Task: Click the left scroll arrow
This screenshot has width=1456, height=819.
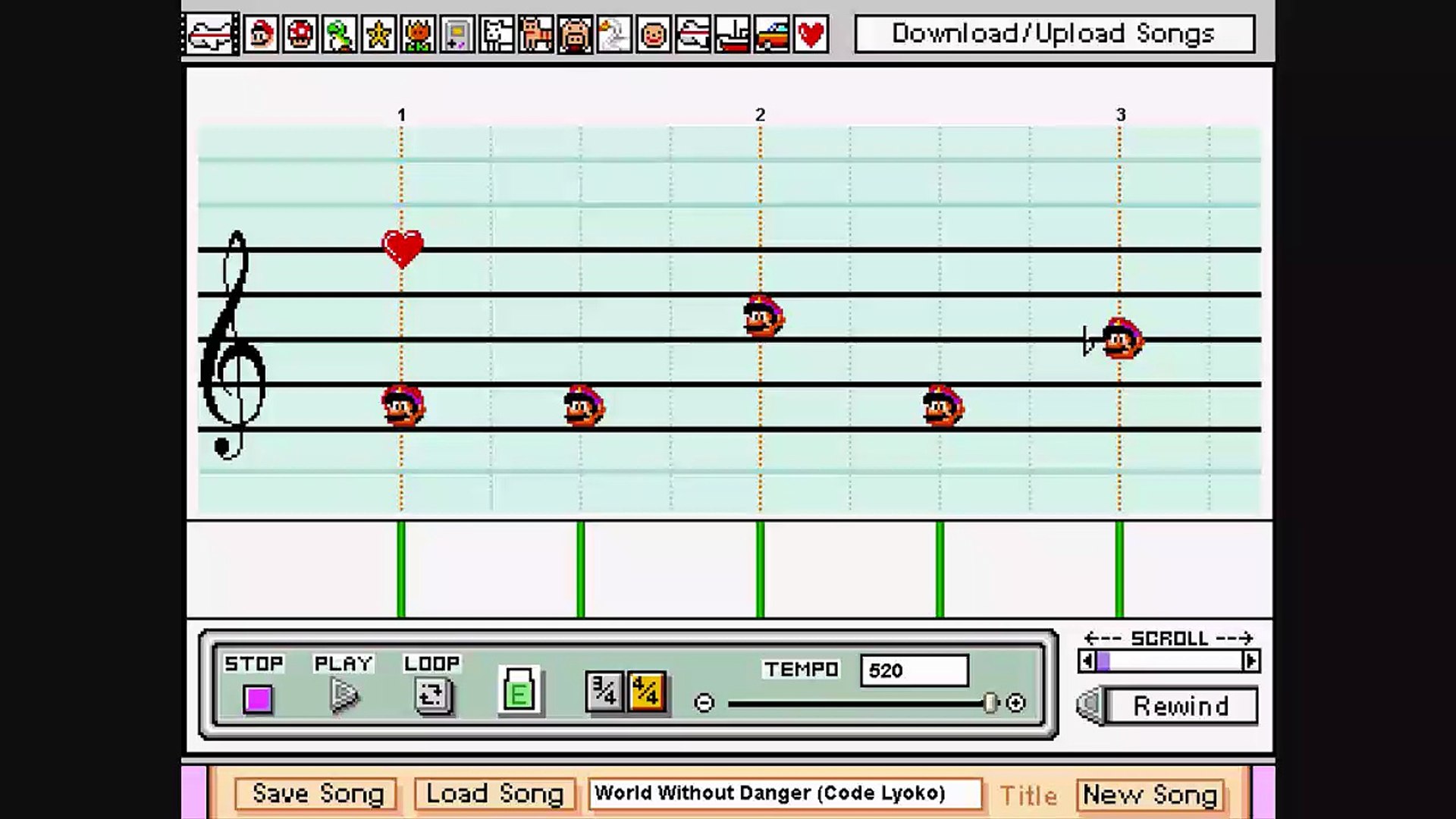Action: click(x=1087, y=661)
